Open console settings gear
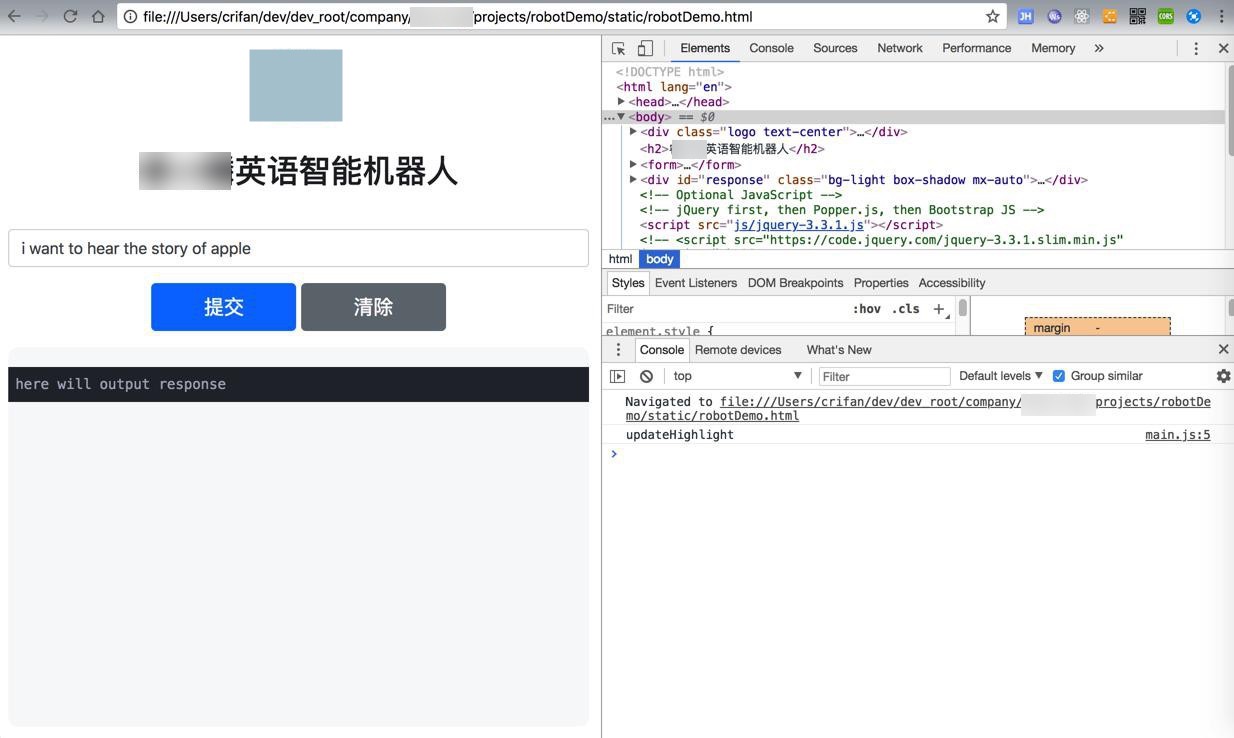The width and height of the screenshot is (1234, 738). [x=1223, y=376]
